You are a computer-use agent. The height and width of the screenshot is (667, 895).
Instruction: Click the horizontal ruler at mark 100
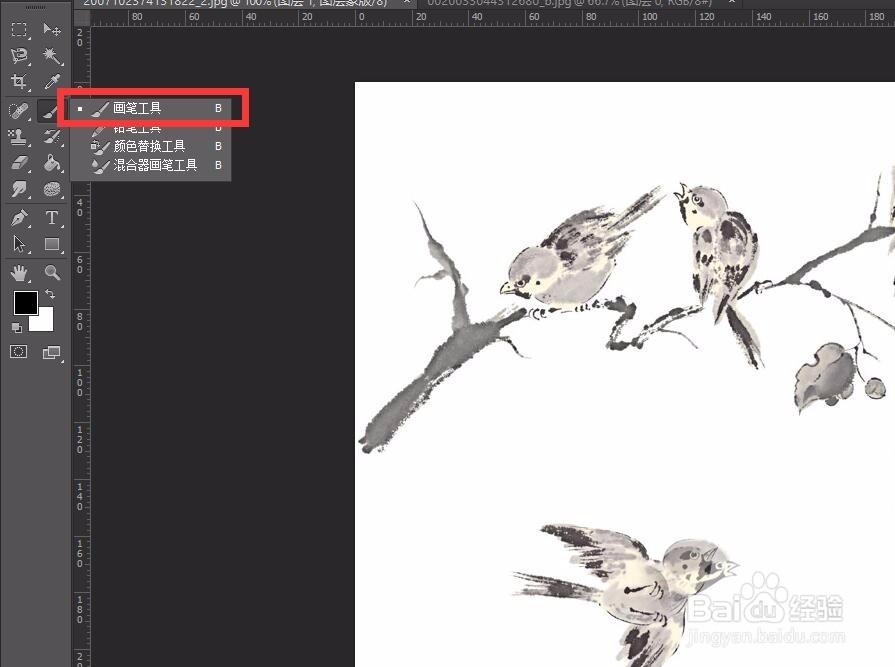(x=650, y=17)
